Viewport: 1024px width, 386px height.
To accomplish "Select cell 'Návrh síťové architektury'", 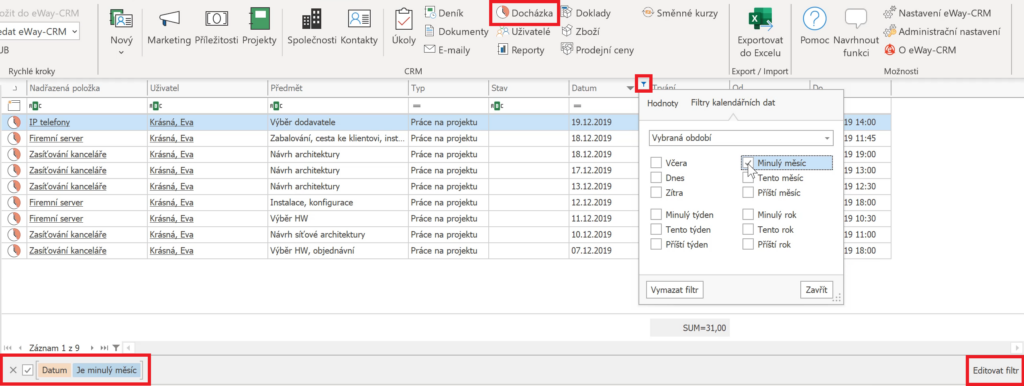I will [338, 234].
